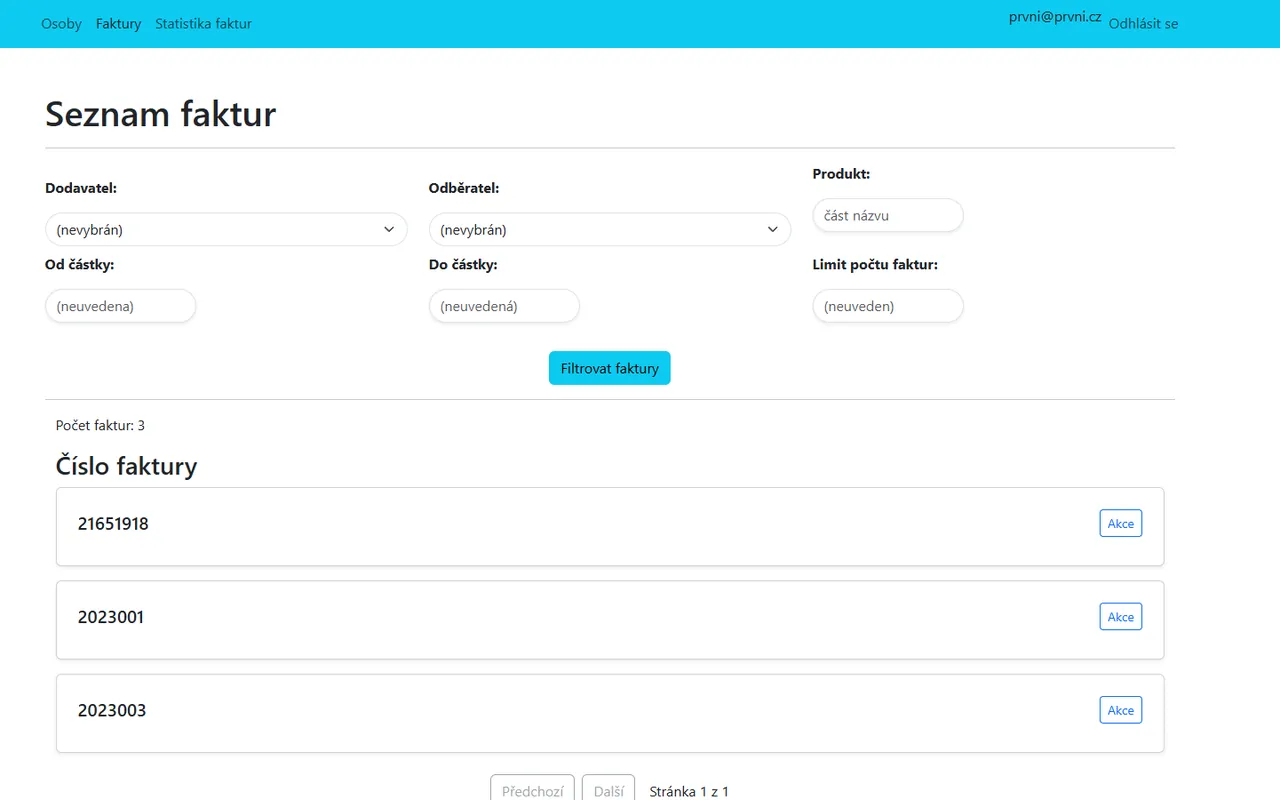1280x800 pixels.
Task: Click the Předchozí pagination button
Action: [x=532, y=790]
